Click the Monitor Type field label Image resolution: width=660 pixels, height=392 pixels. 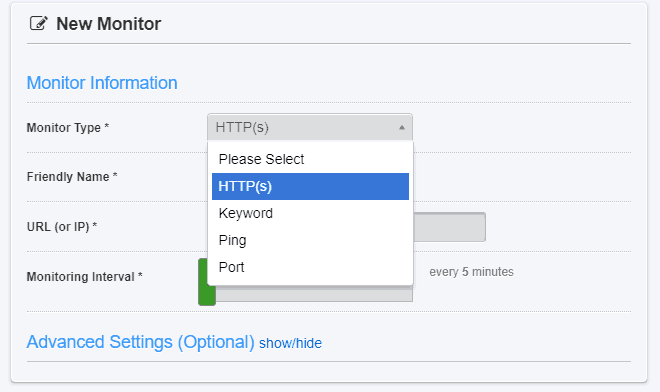[x=68, y=128]
